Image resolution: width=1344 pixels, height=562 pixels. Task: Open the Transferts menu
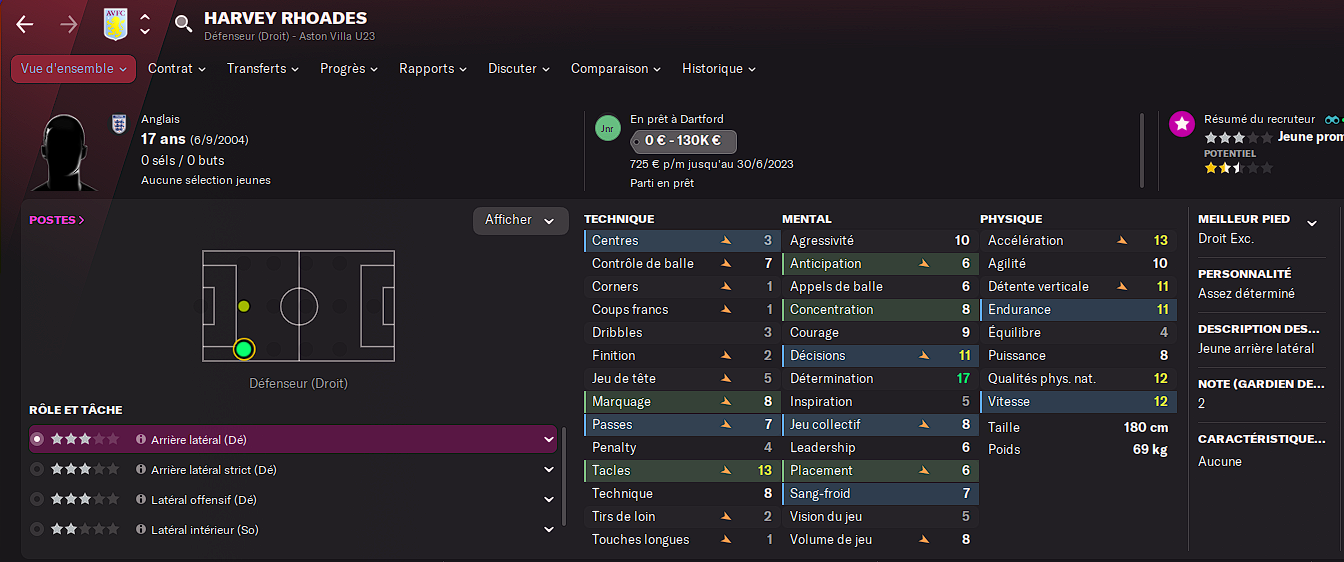coord(263,69)
